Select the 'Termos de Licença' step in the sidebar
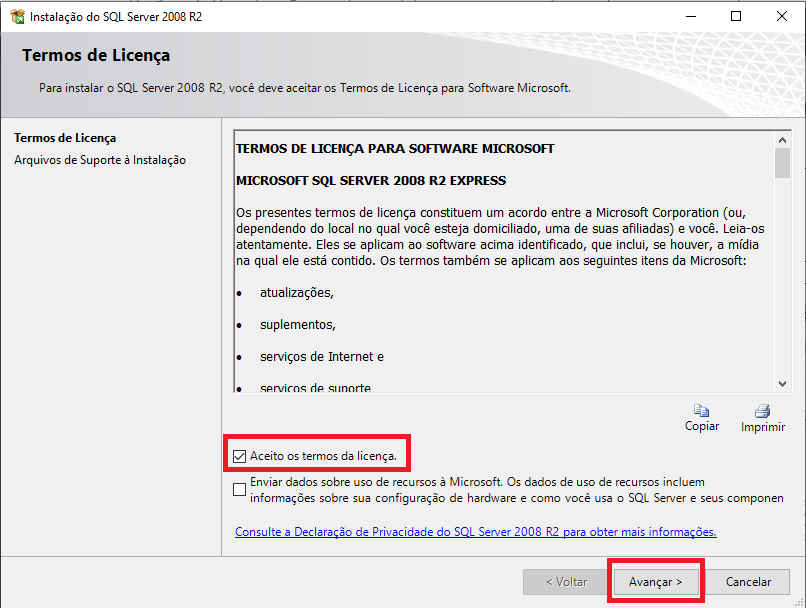 tap(65, 138)
